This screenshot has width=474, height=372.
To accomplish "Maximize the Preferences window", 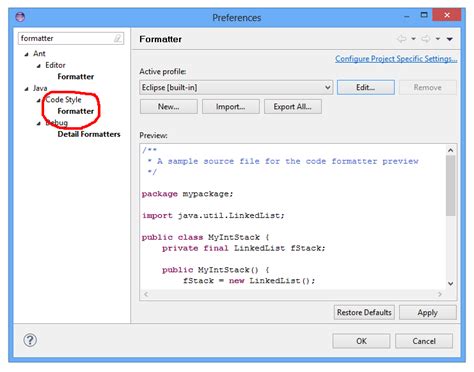I will [x=424, y=15].
